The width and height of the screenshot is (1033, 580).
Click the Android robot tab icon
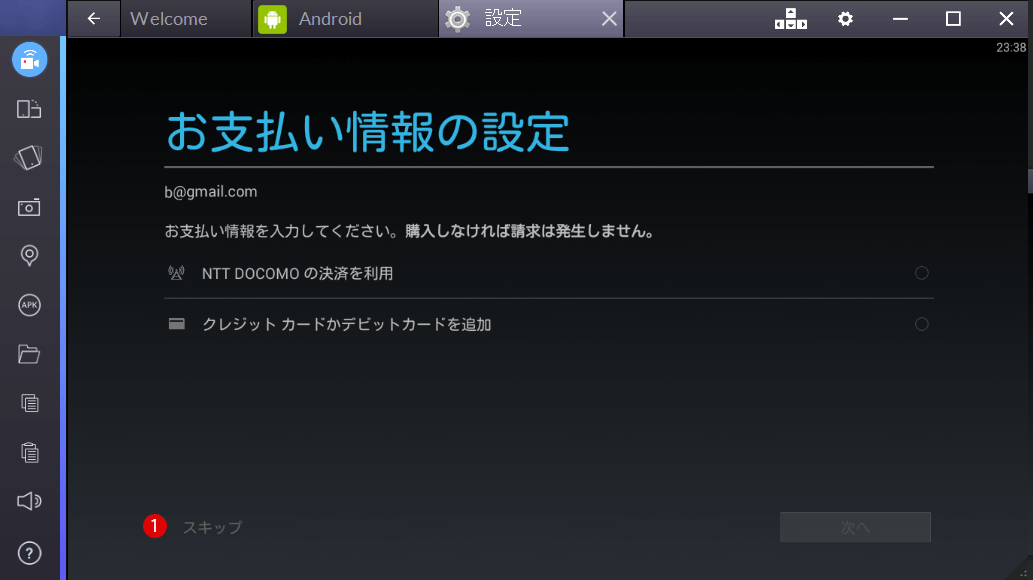tap(272, 19)
